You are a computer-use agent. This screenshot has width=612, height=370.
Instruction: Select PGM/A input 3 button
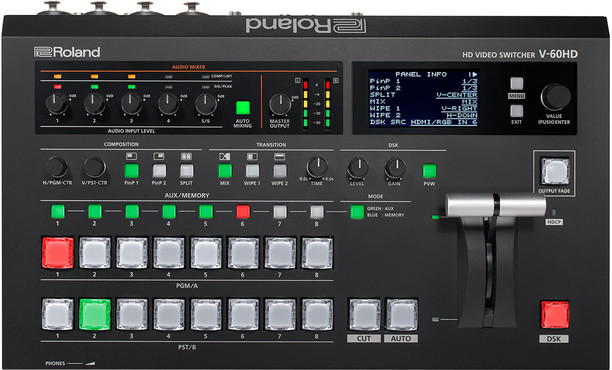(x=132, y=253)
